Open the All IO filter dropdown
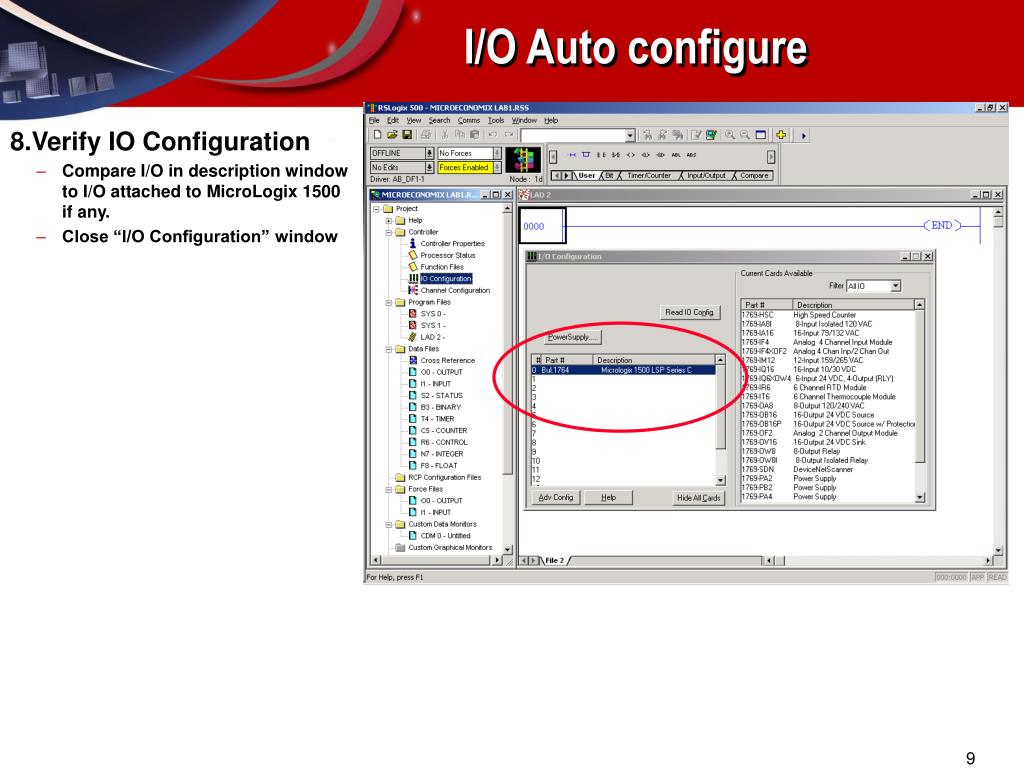Screen dimensions: 1024x768 point(895,286)
